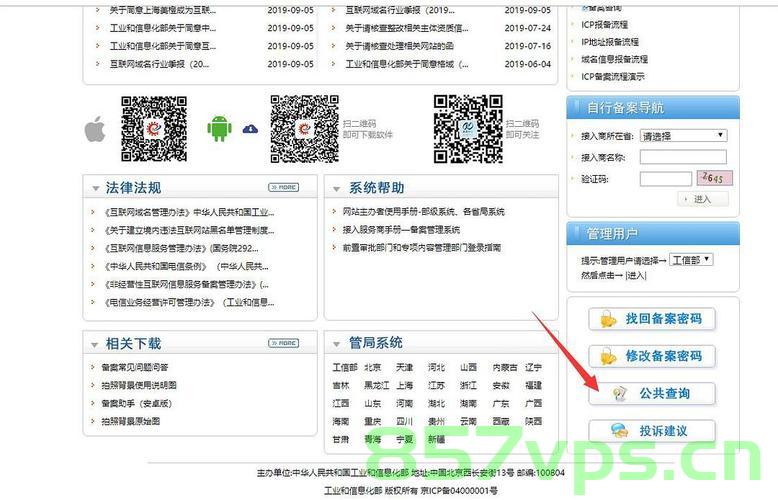Open 前置审批部门和专项内容管理部门登录指南 link

[422, 248]
